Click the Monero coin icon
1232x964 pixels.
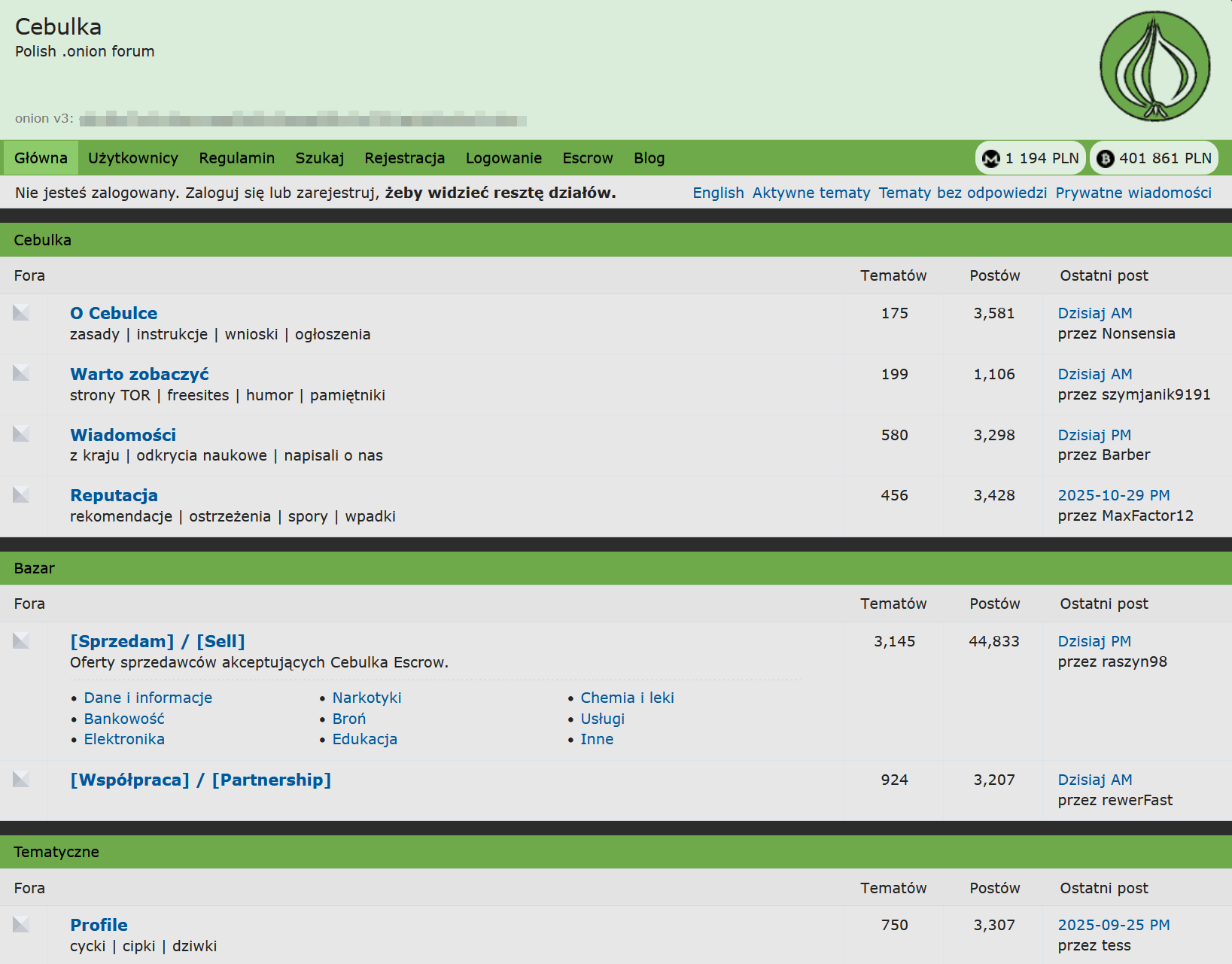point(991,158)
